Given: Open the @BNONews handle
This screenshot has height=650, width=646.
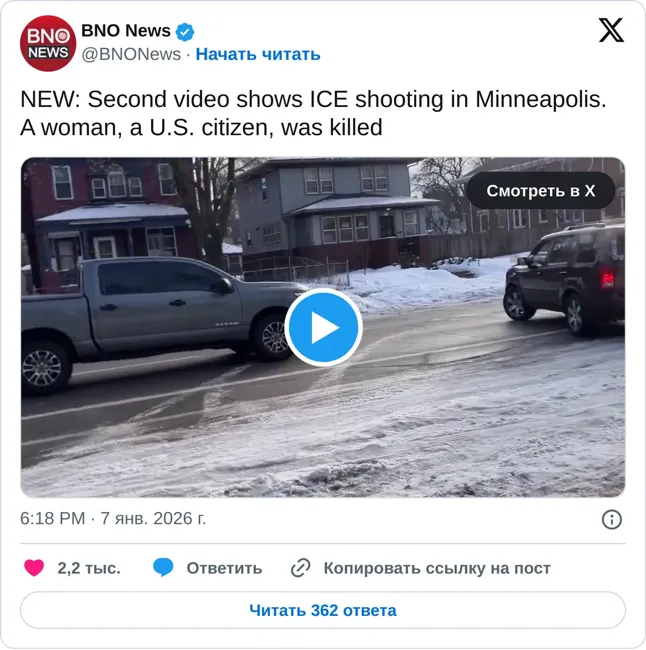Looking at the screenshot, I should click(131, 54).
